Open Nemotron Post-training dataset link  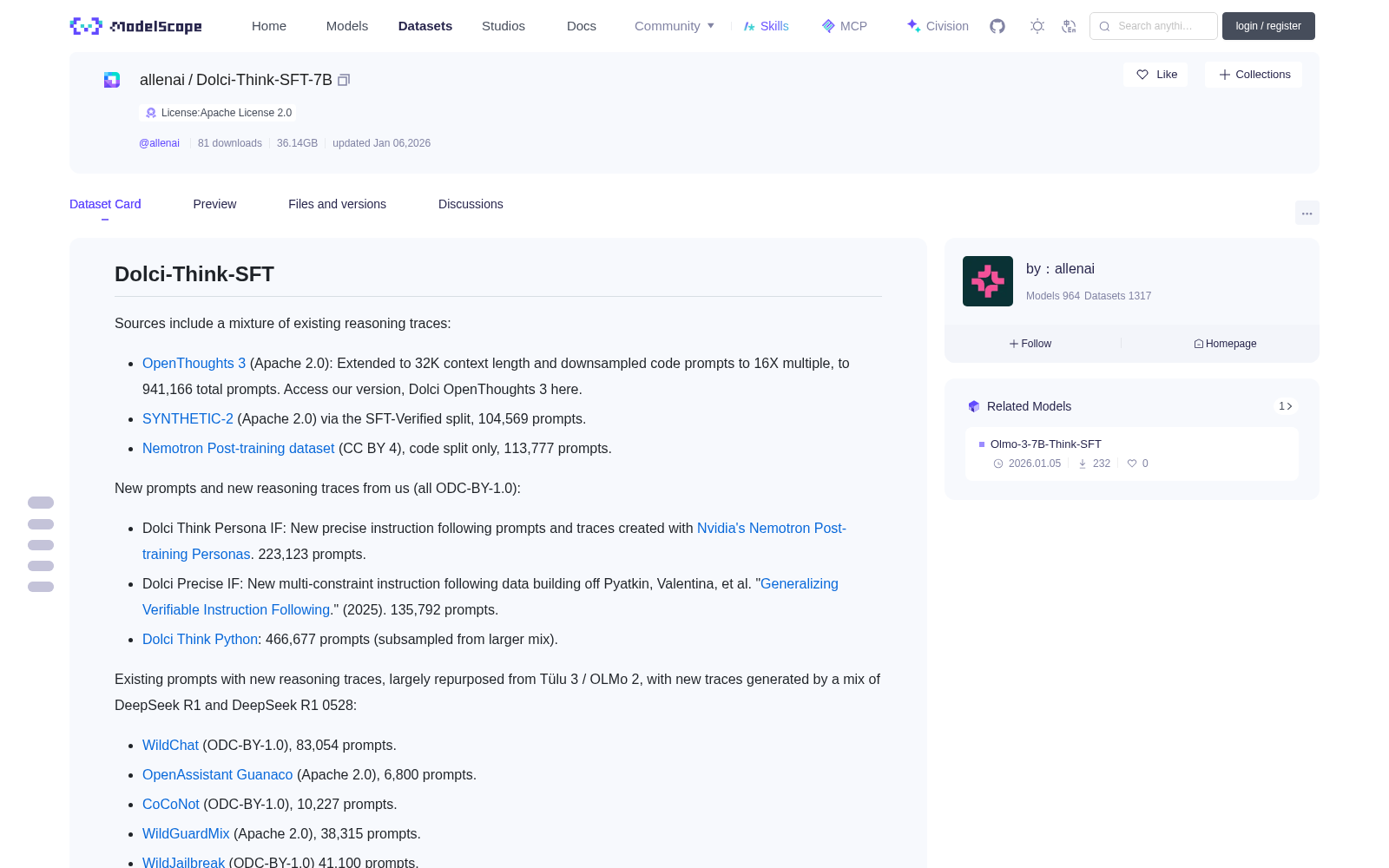(x=238, y=448)
